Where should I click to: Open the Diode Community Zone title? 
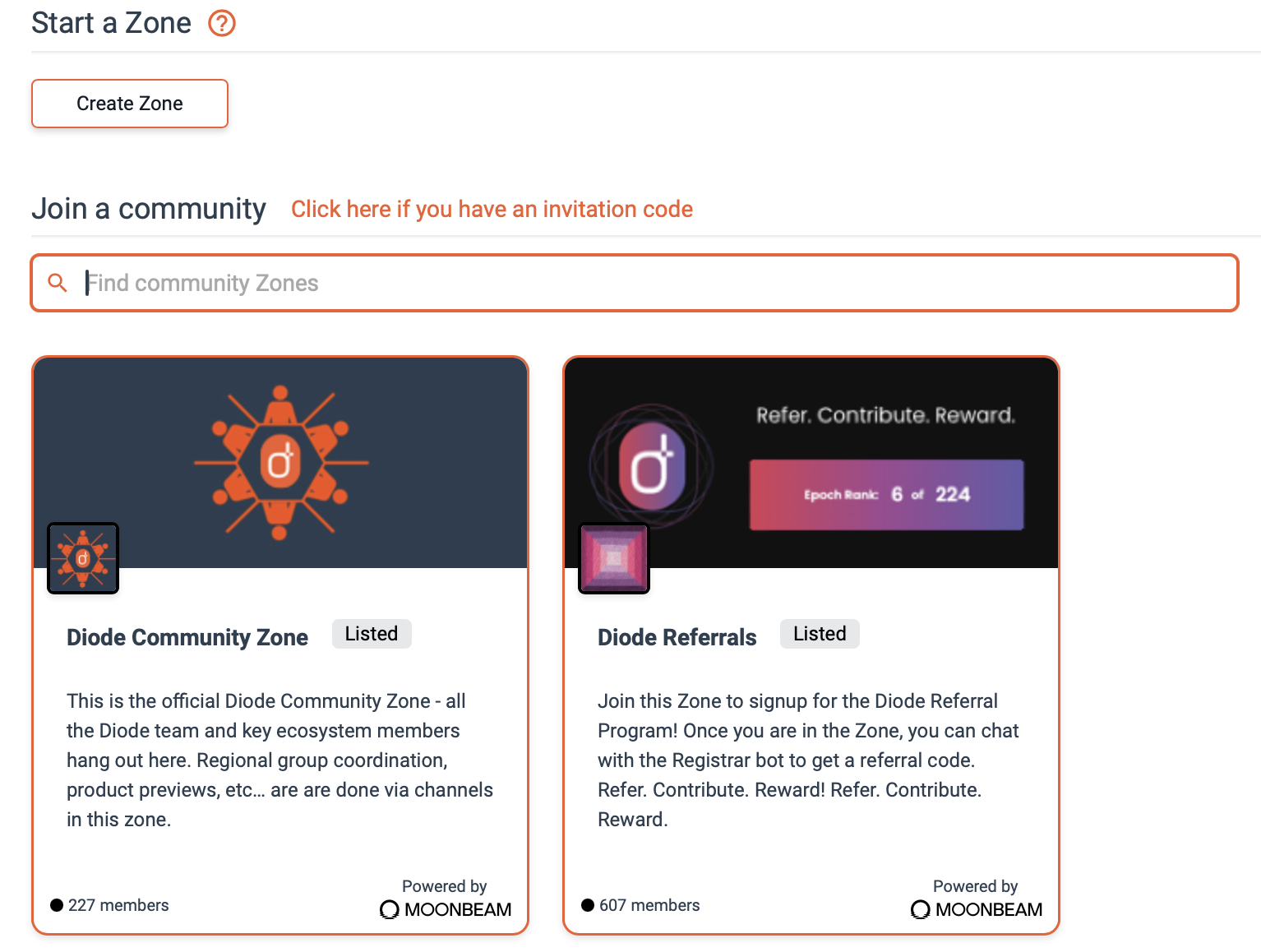(x=187, y=637)
